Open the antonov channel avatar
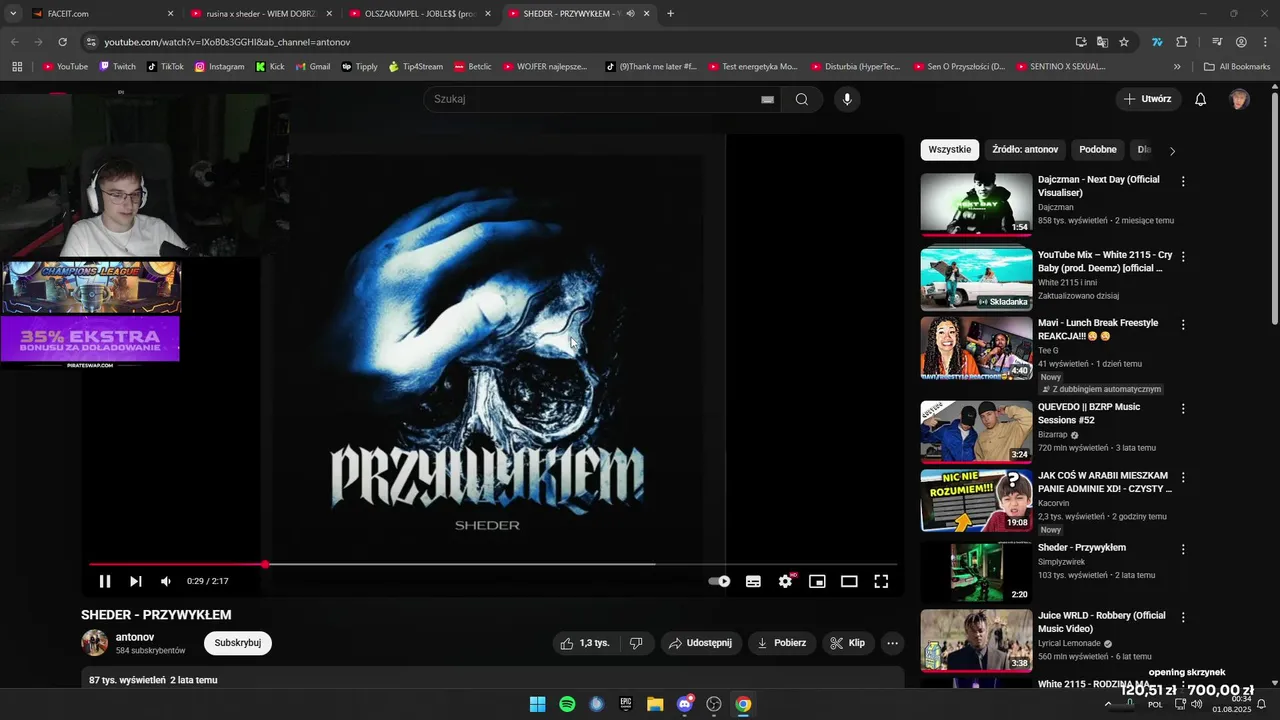The width and height of the screenshot is (1280, 720). click(x=94, y=643)
